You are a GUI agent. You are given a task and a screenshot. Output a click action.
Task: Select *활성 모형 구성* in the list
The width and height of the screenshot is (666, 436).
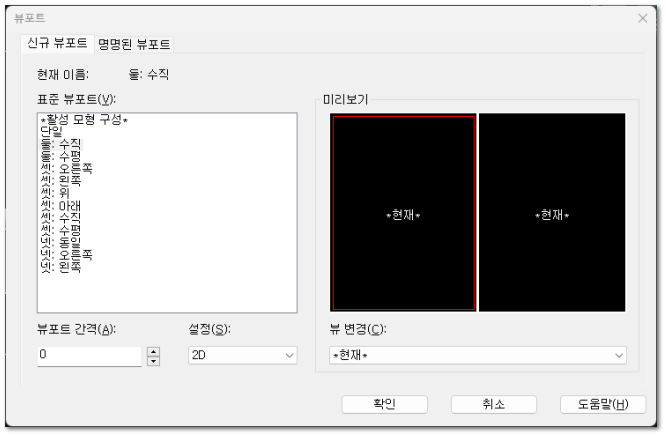84,119
